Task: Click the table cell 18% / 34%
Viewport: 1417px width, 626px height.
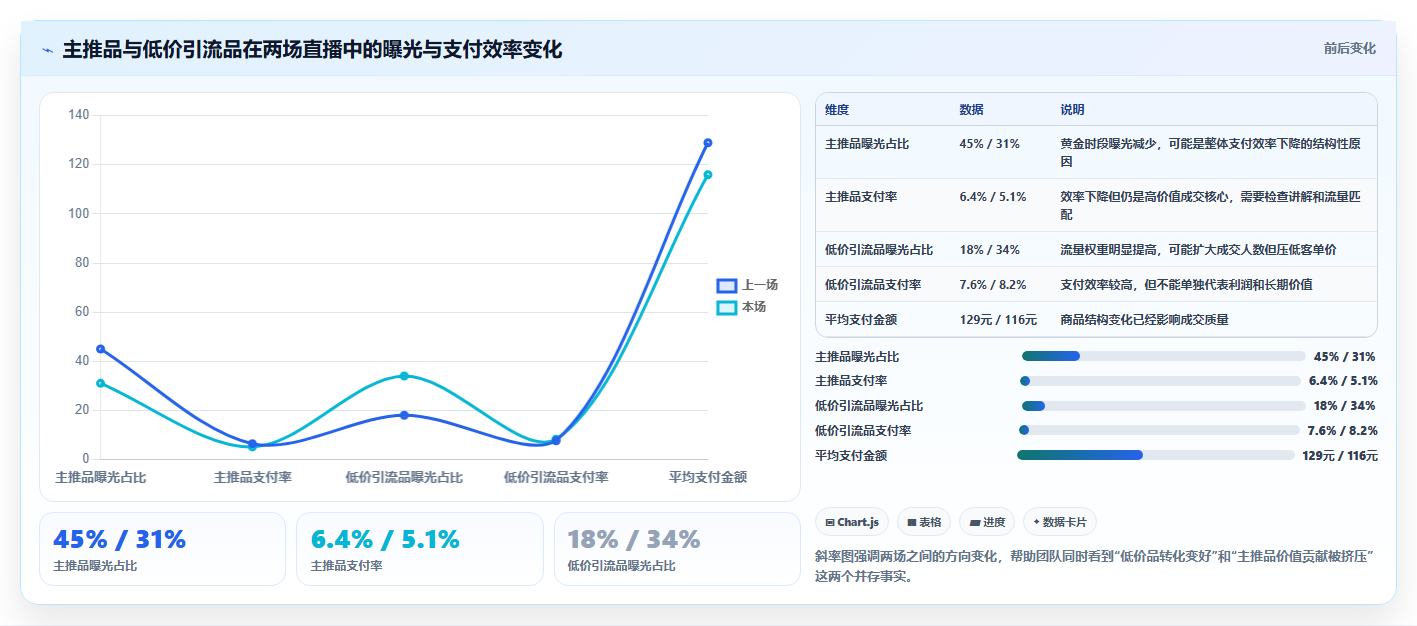Action: tap(989, 250)
